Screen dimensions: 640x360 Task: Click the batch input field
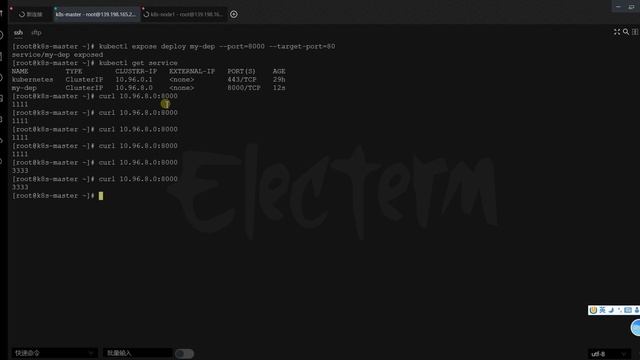(x=137, y=353)
